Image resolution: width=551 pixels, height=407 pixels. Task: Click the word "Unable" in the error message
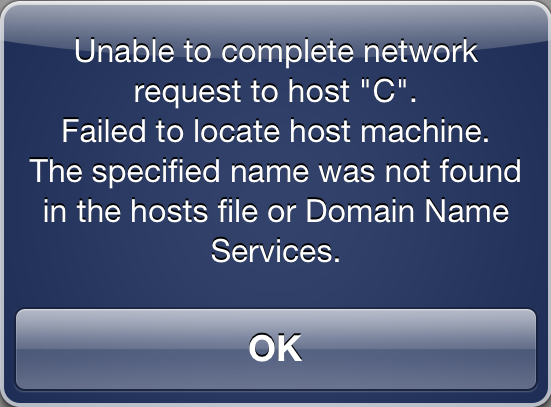click(x=124, y=51)
